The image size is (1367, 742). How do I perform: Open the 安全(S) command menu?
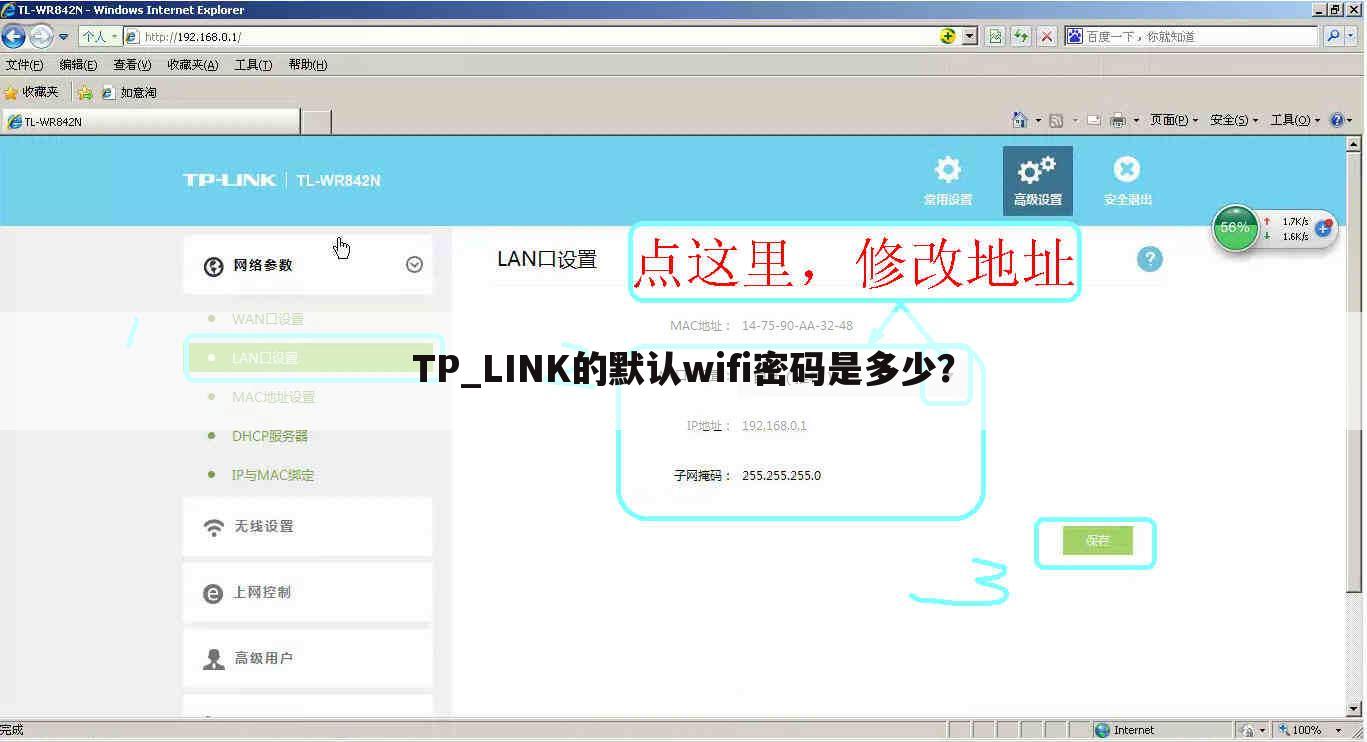(x=1234, y=120)
